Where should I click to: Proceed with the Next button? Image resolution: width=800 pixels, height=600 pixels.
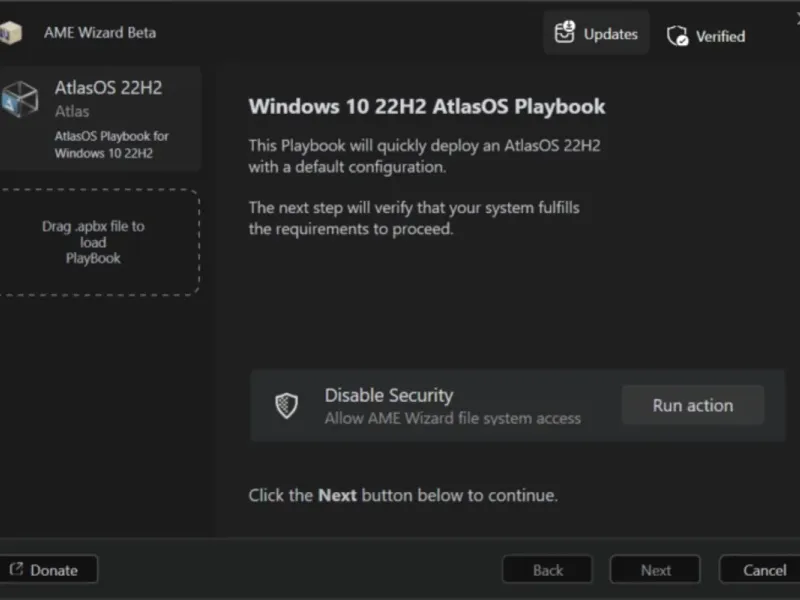[656, 570]
